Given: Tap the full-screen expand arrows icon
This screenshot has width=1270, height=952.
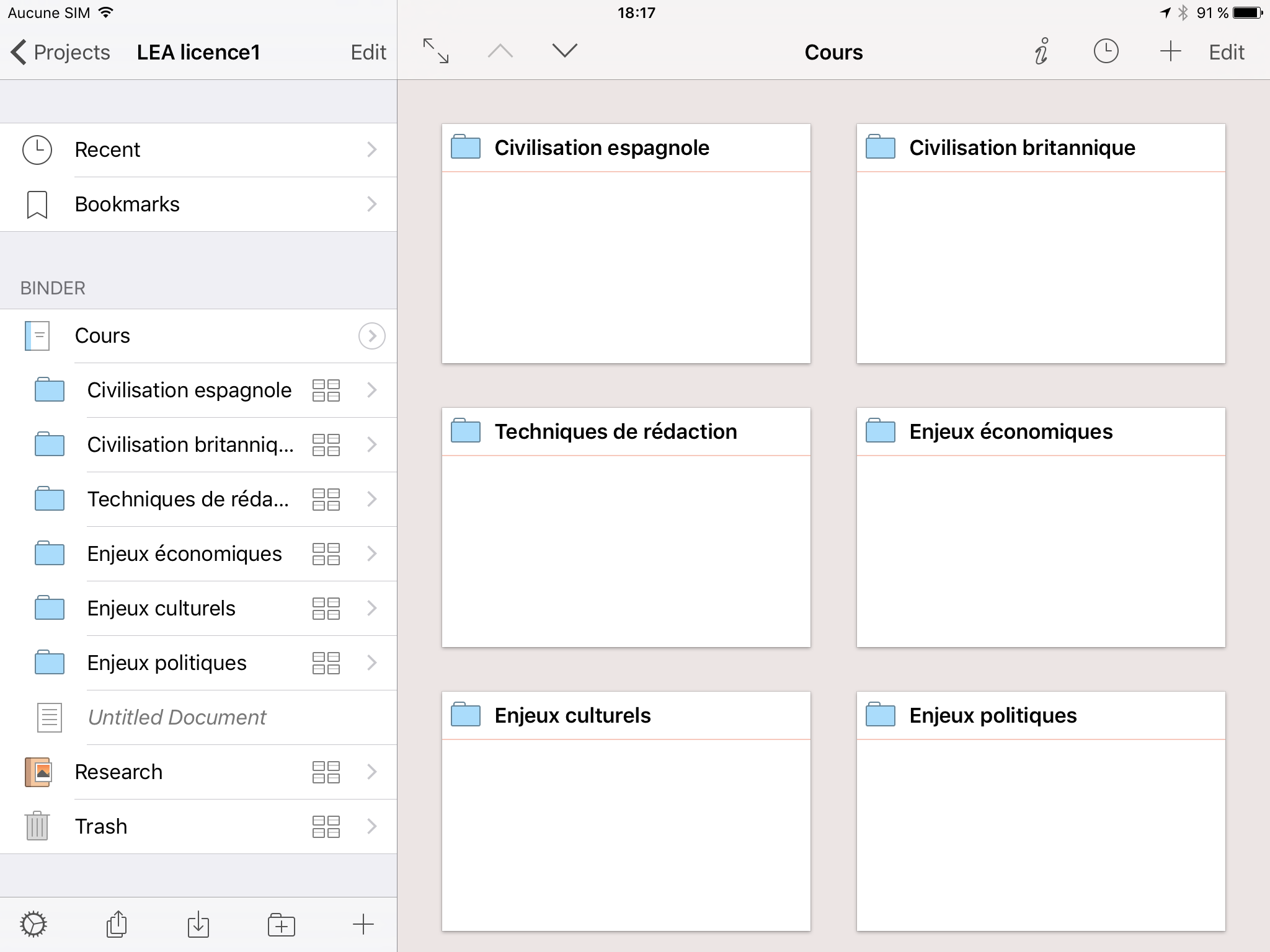Looking at the screenshot, I should (x=436, y=51).
